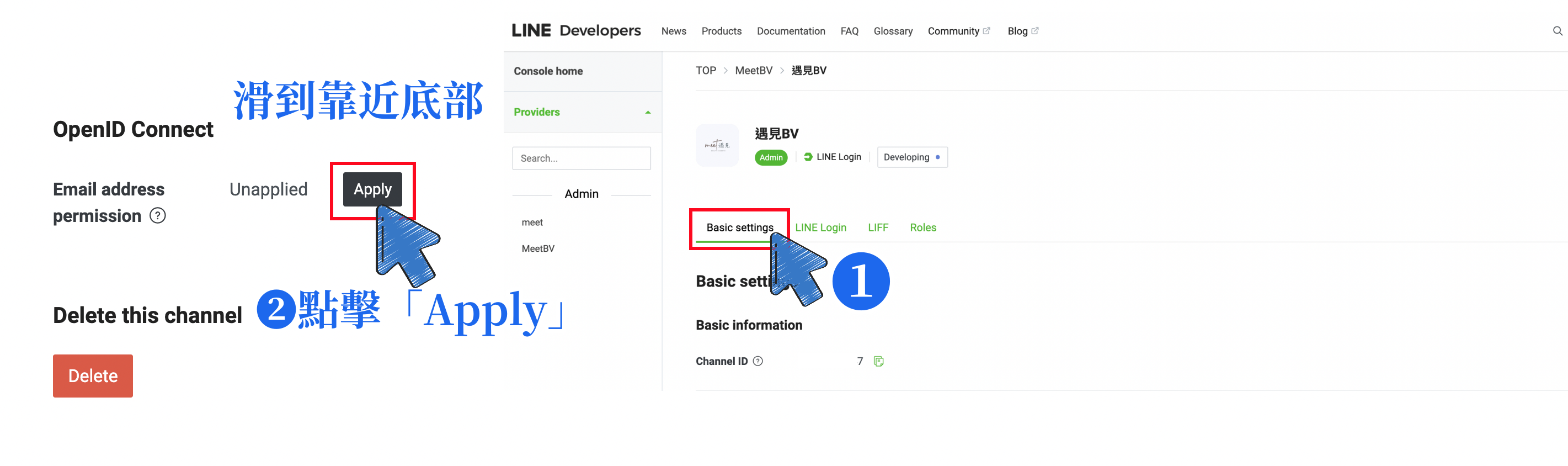This screenshot has width=1568, height=466.
Task: Click the OpenID Connect heading
Action: pyautogui.click(x=134, y=130)
